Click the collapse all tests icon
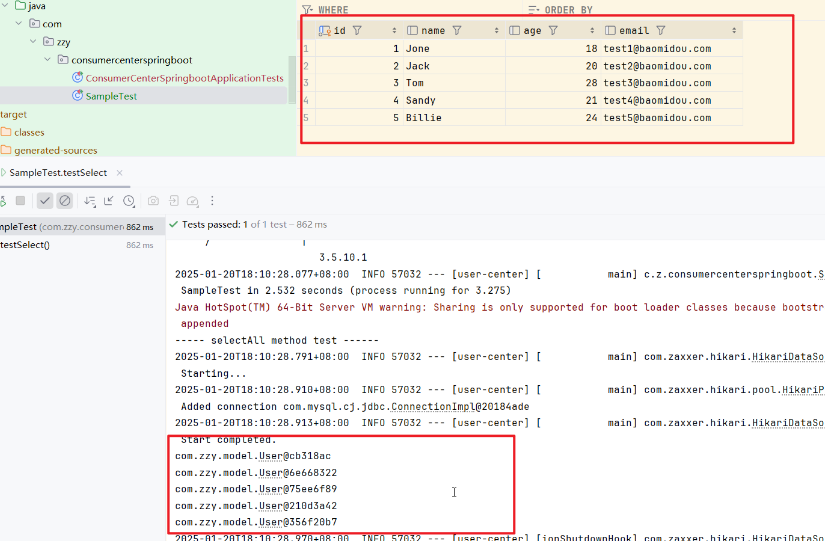825x547 pixels. [108, 200]
